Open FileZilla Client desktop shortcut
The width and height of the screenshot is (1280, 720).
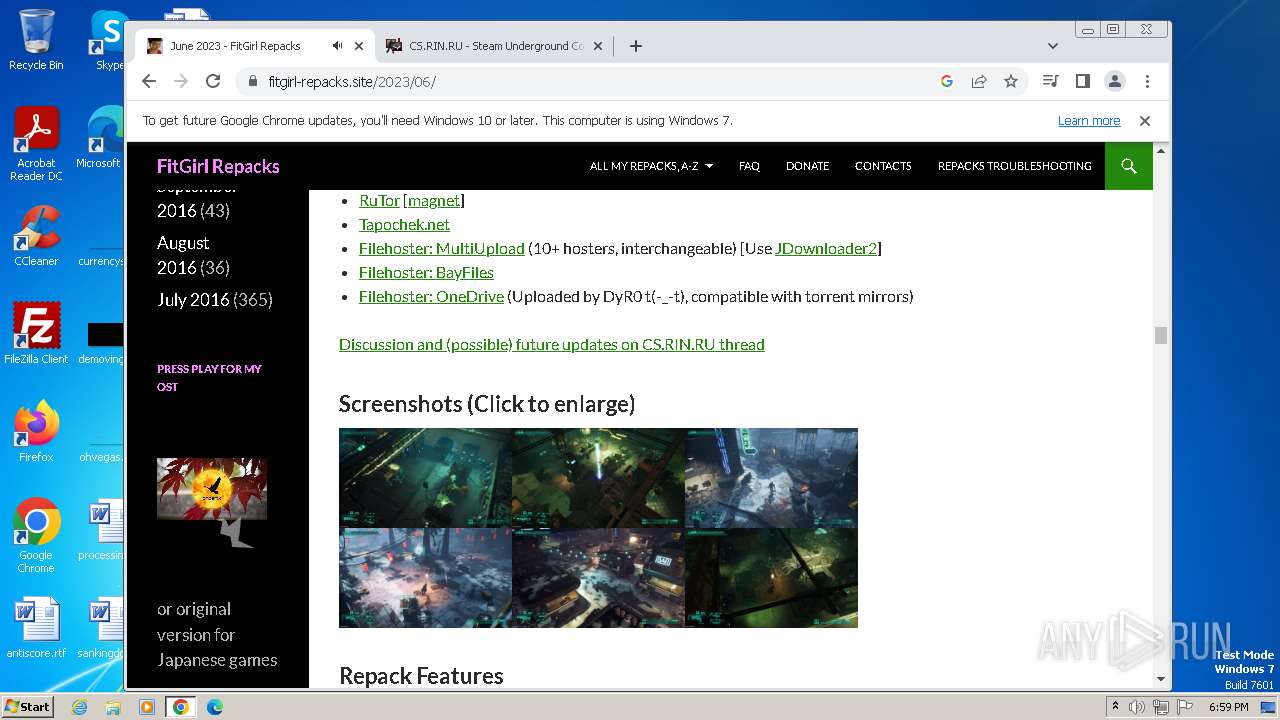coord(36,333)
